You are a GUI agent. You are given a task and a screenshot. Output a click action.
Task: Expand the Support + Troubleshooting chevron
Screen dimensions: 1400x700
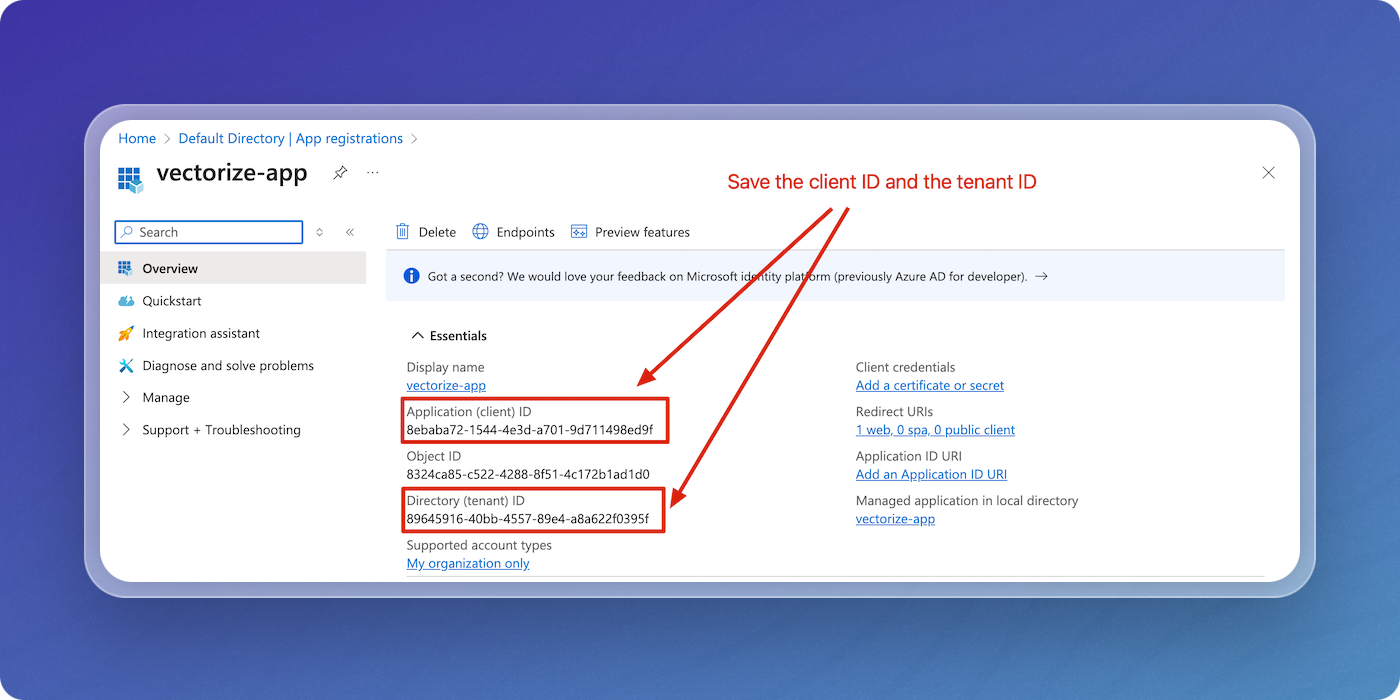tap(126, 430)
